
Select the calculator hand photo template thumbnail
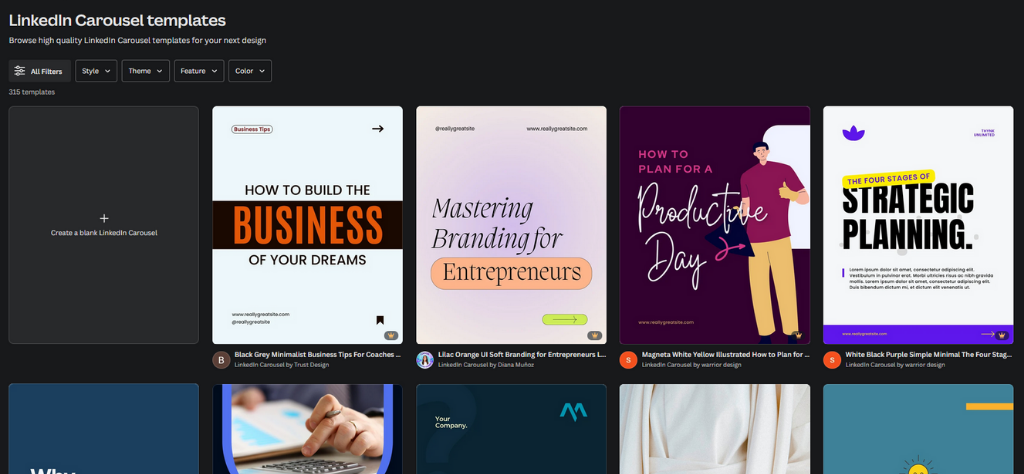[x=308, y=429]
